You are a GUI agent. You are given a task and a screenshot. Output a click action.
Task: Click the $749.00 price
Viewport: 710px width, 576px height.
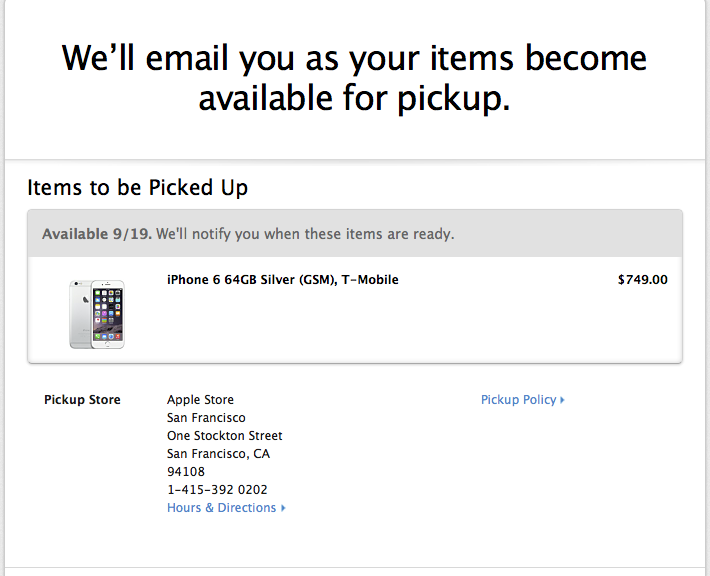tap(642, 280)
